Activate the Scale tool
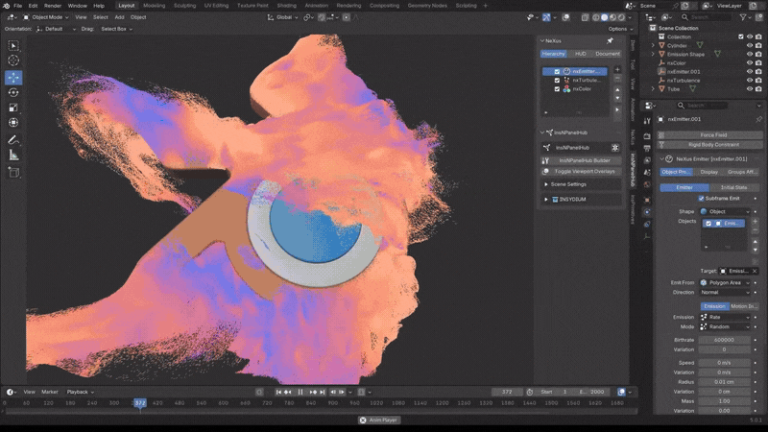The height and width of the screenshot is (432, 768). tap(13, 108)
